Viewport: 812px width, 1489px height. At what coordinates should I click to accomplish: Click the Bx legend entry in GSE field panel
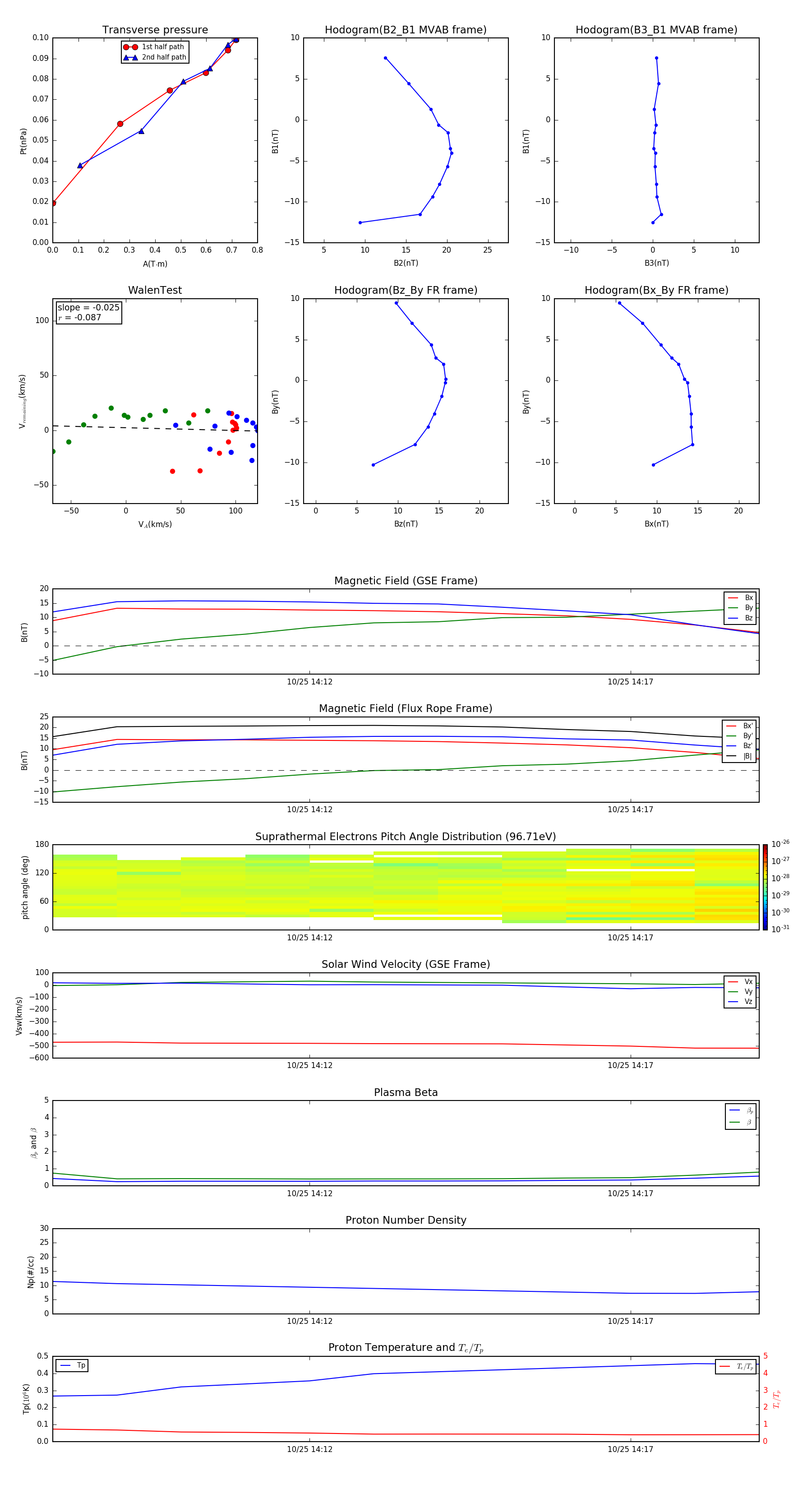740,598
